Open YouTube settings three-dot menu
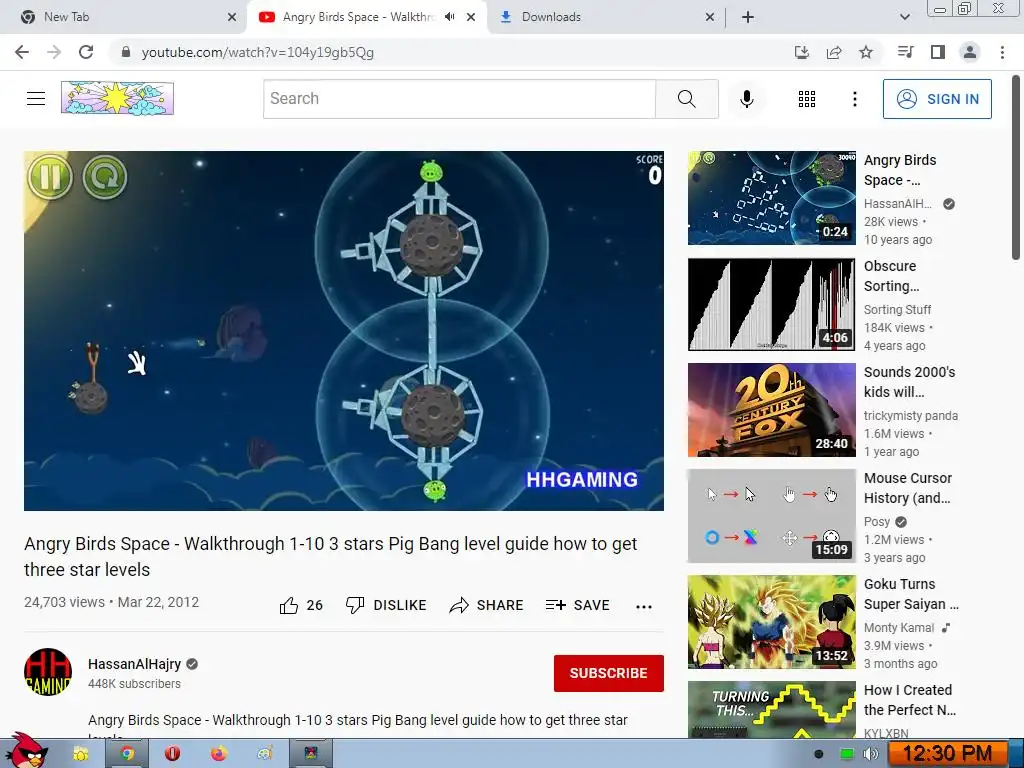 (854, 99)
